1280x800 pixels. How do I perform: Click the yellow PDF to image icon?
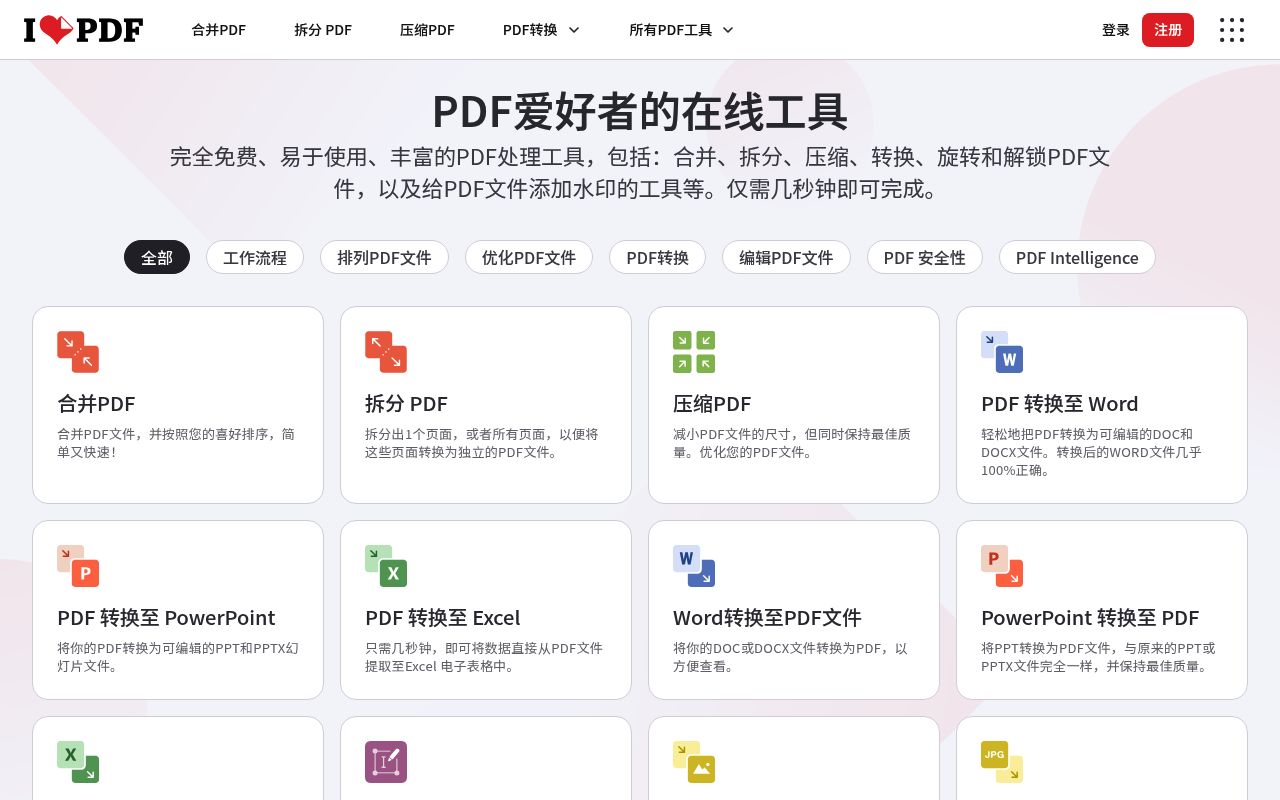[694, 762]
